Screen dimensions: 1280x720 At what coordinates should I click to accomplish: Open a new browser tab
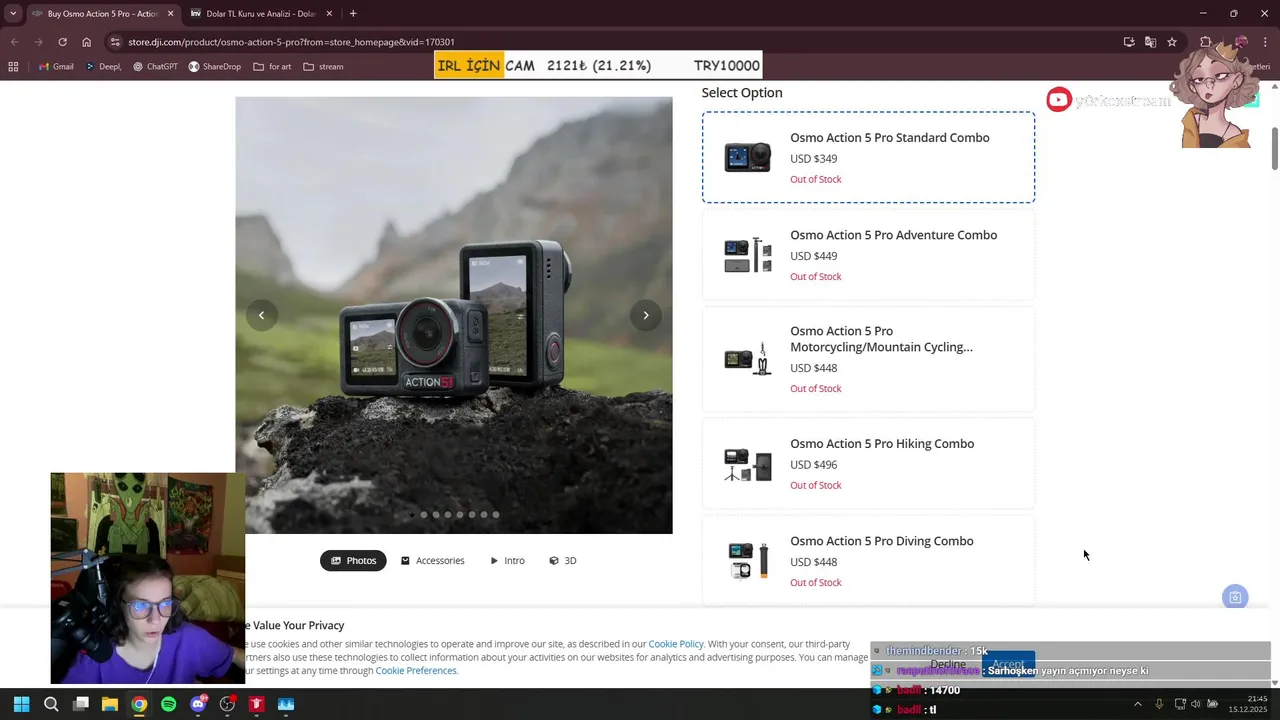[353, 14]
